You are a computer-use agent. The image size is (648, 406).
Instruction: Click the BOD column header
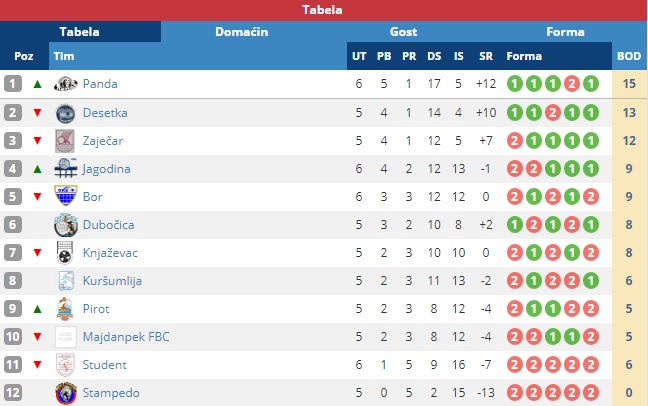tap(629, 56)
